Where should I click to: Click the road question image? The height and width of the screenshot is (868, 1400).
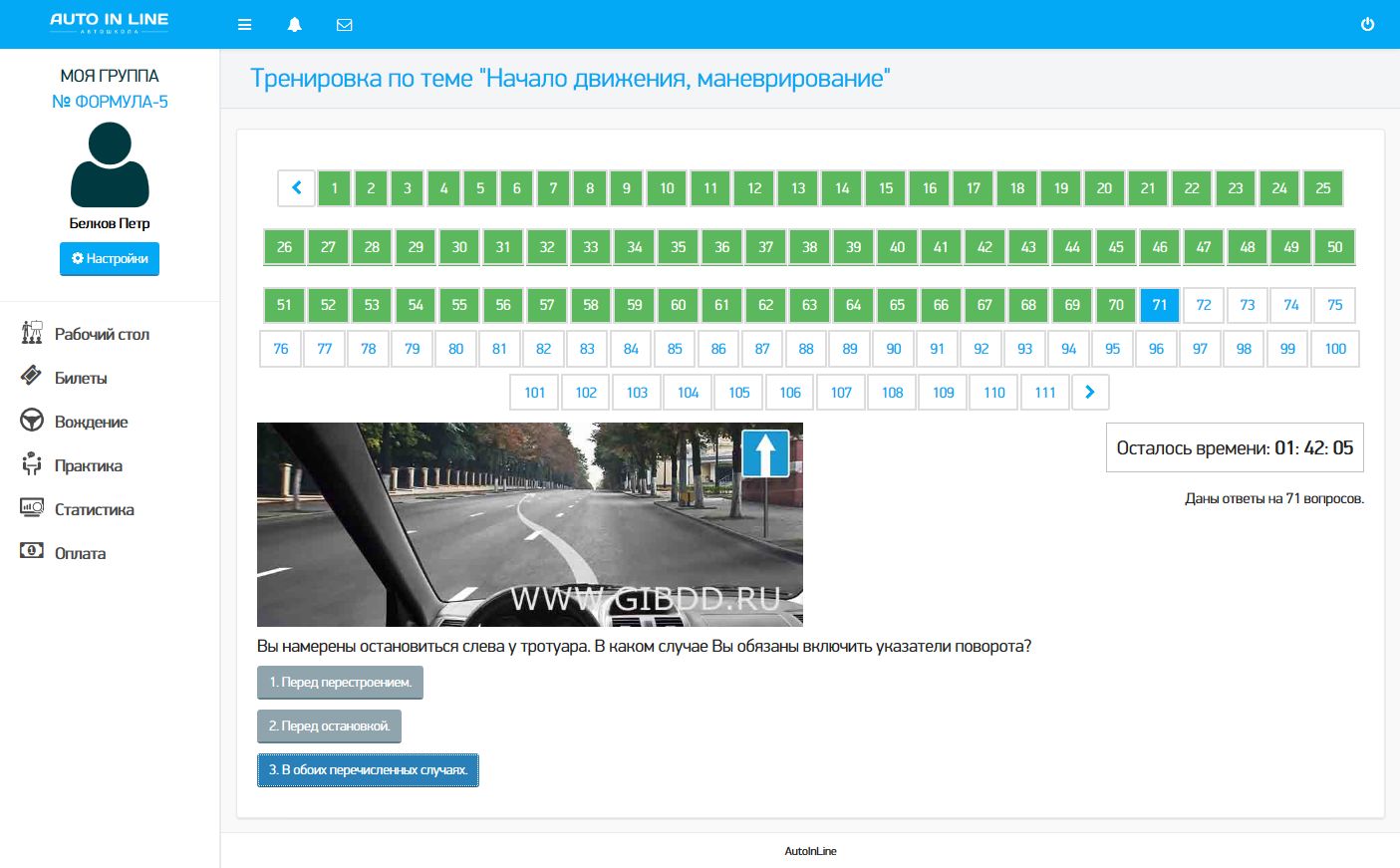[x=530, y=524]
